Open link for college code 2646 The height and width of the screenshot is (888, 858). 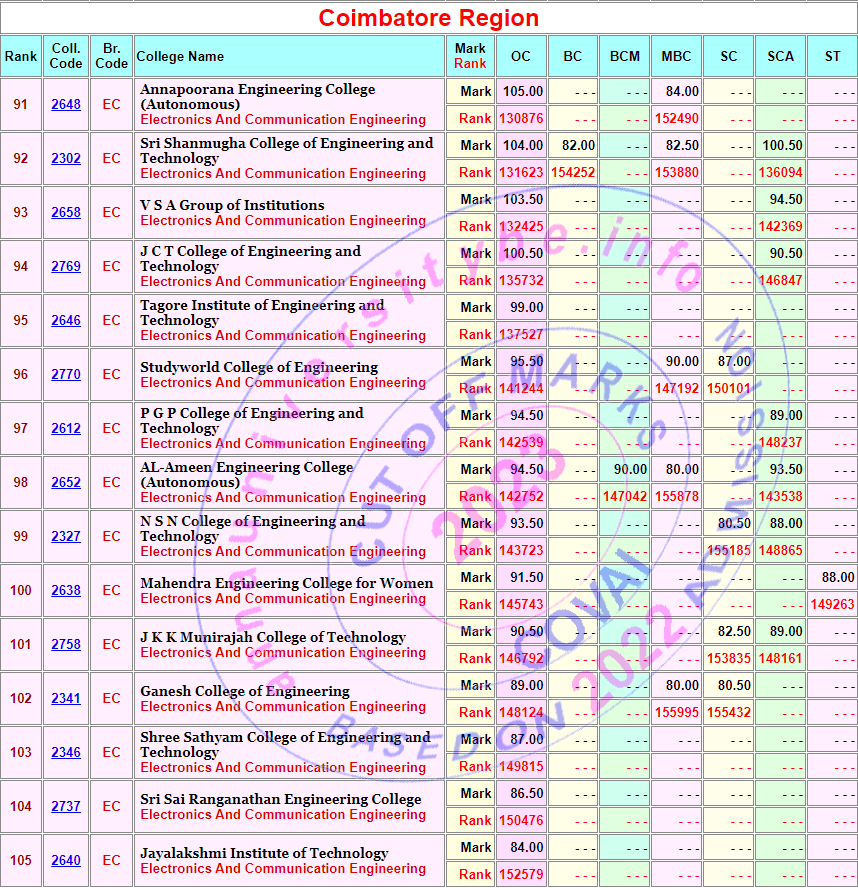pos(66,321)
